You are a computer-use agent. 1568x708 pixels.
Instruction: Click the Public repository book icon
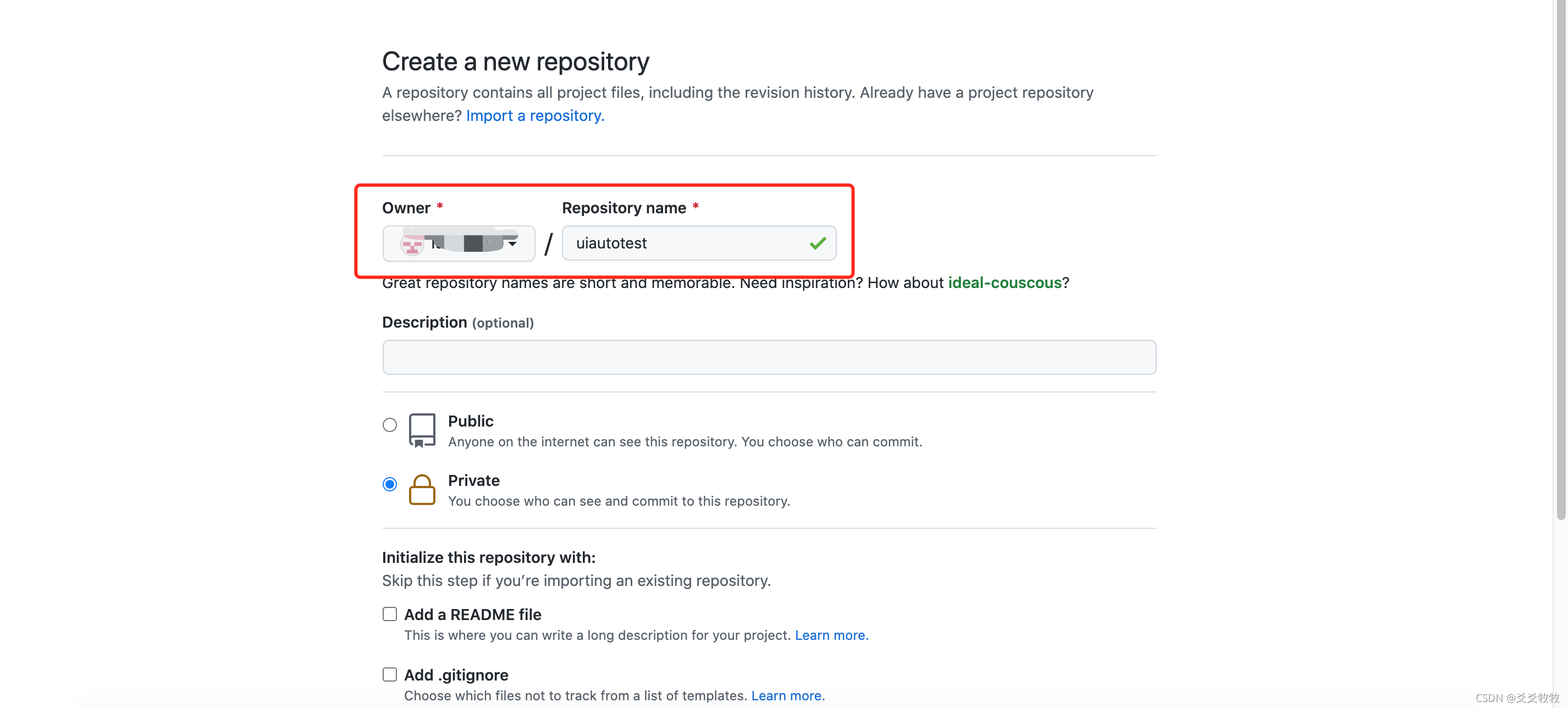click(422, 430)
